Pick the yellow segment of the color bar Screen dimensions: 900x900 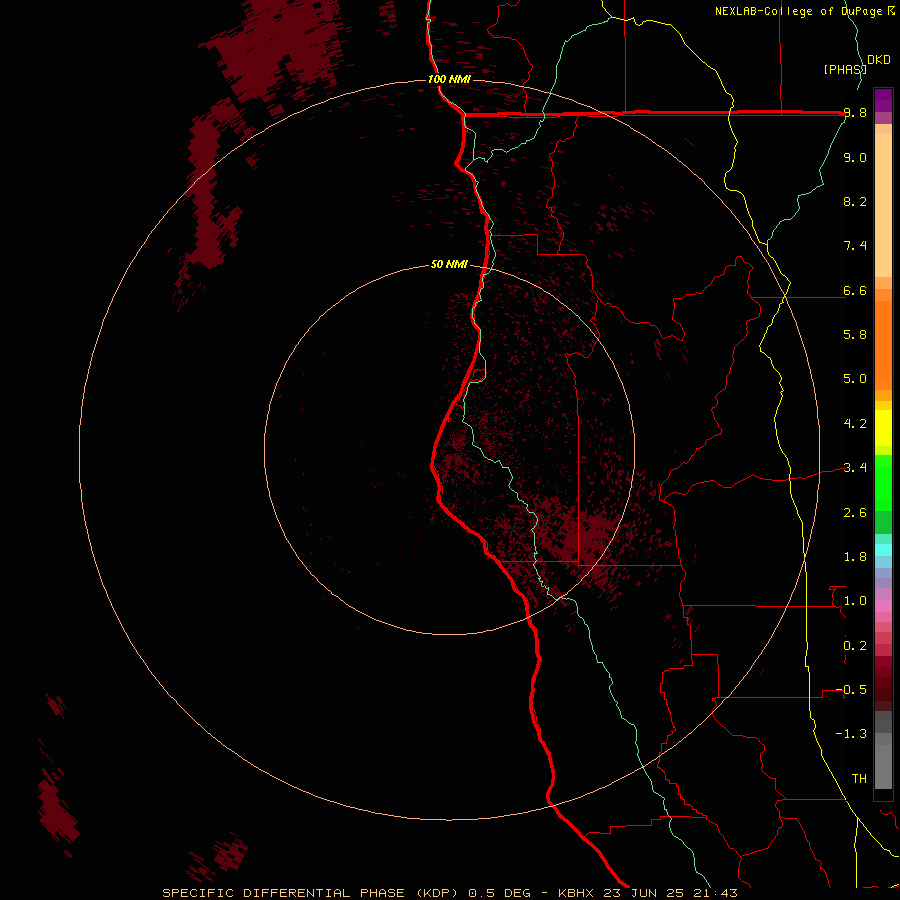(883, 428)
